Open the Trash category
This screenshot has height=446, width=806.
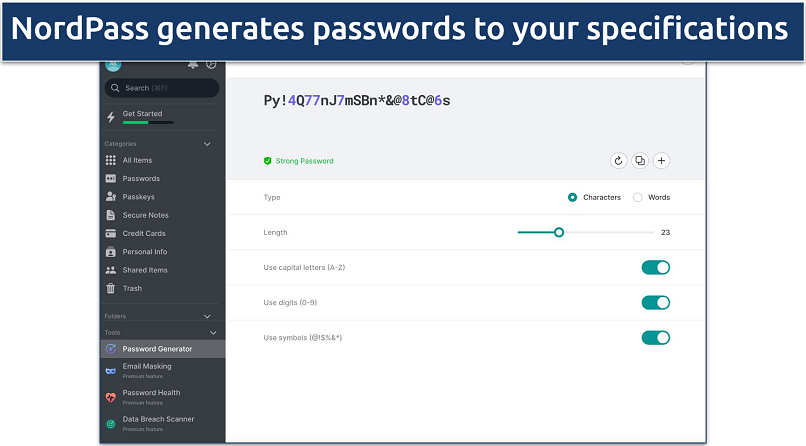coord(132,288)
